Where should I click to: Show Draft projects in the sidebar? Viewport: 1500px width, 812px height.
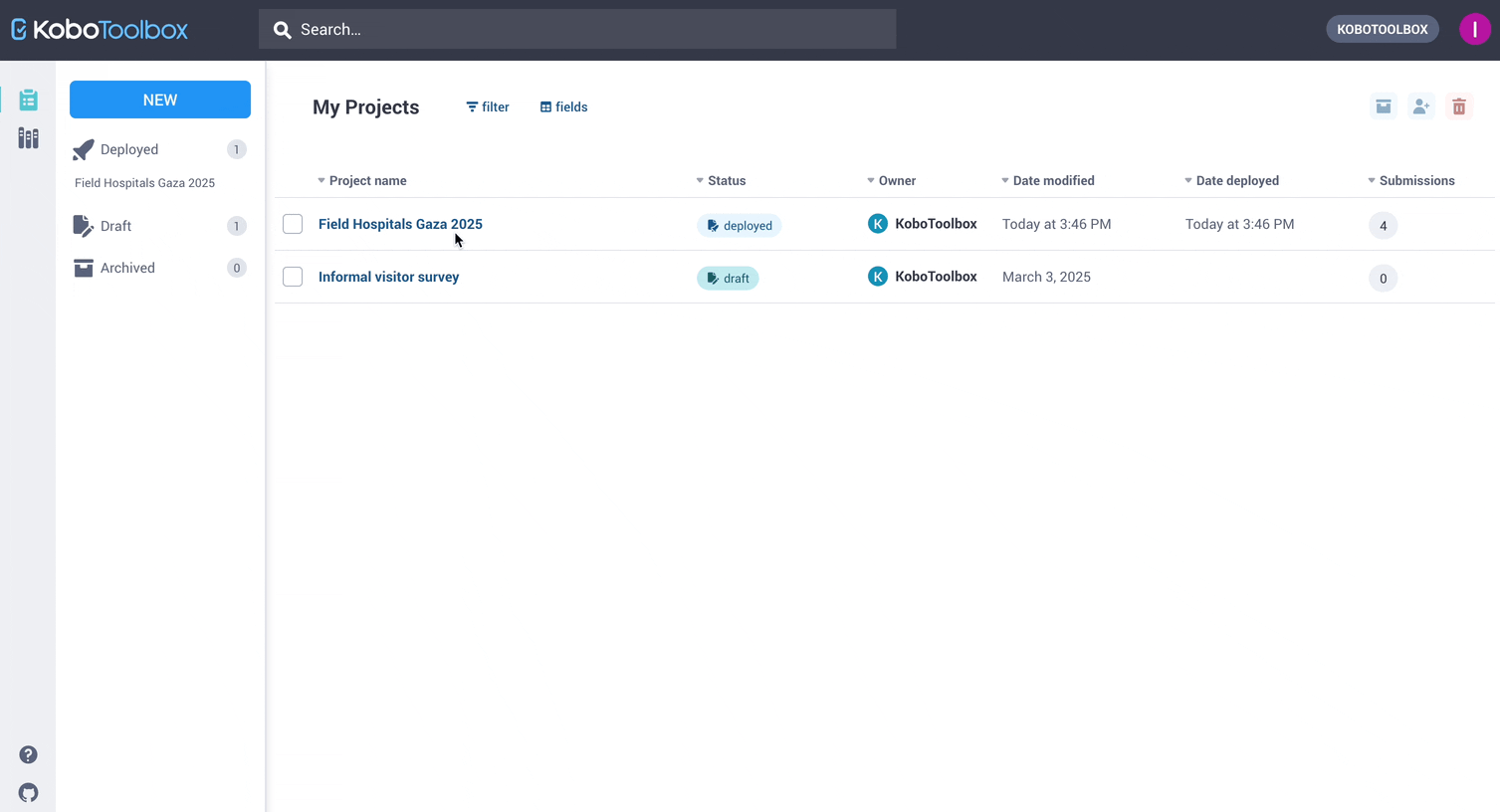(x=115, y=226)
